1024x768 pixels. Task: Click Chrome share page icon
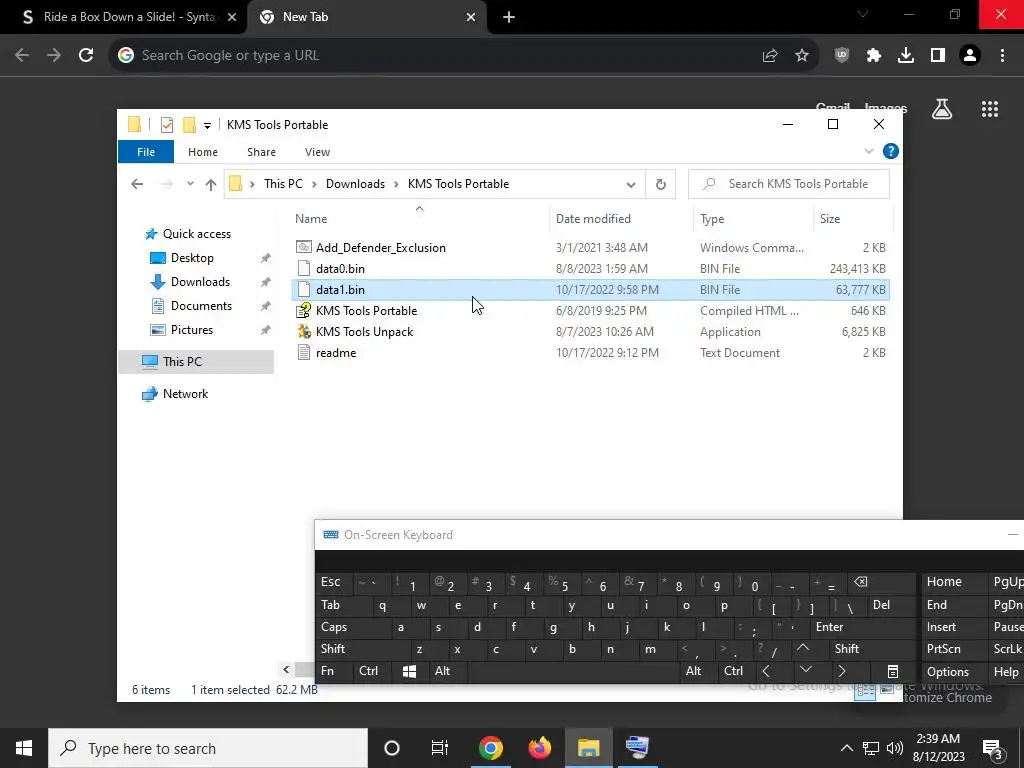(x=770, y=56)
